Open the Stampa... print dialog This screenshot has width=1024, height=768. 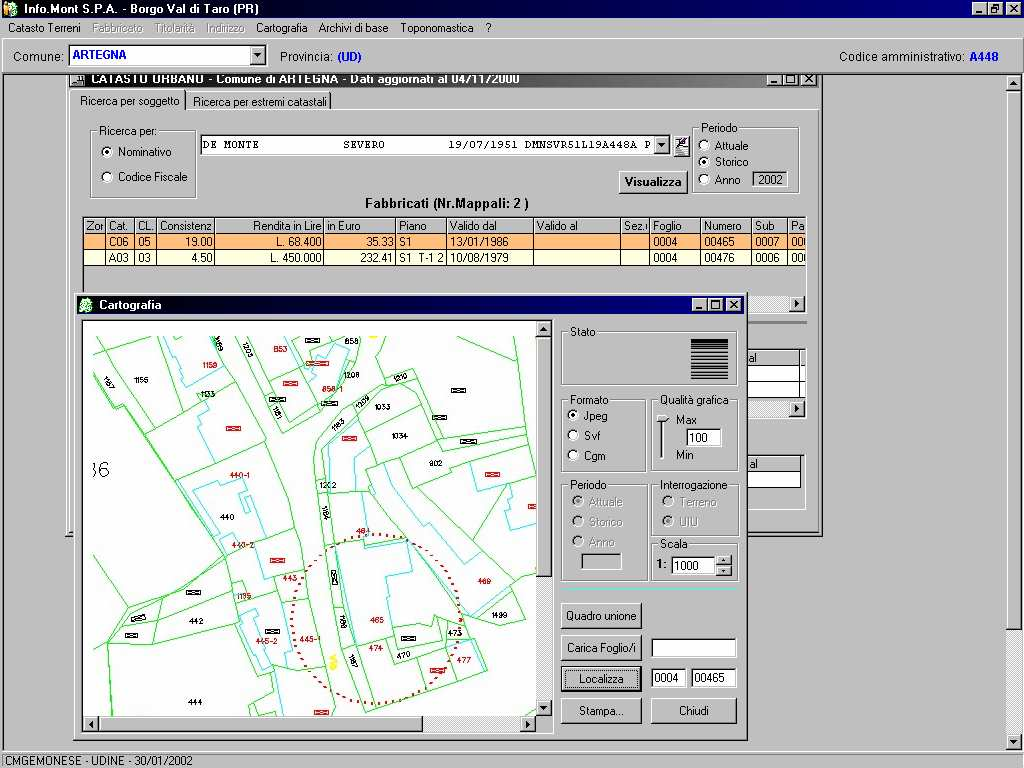click(x=601, y=711)
